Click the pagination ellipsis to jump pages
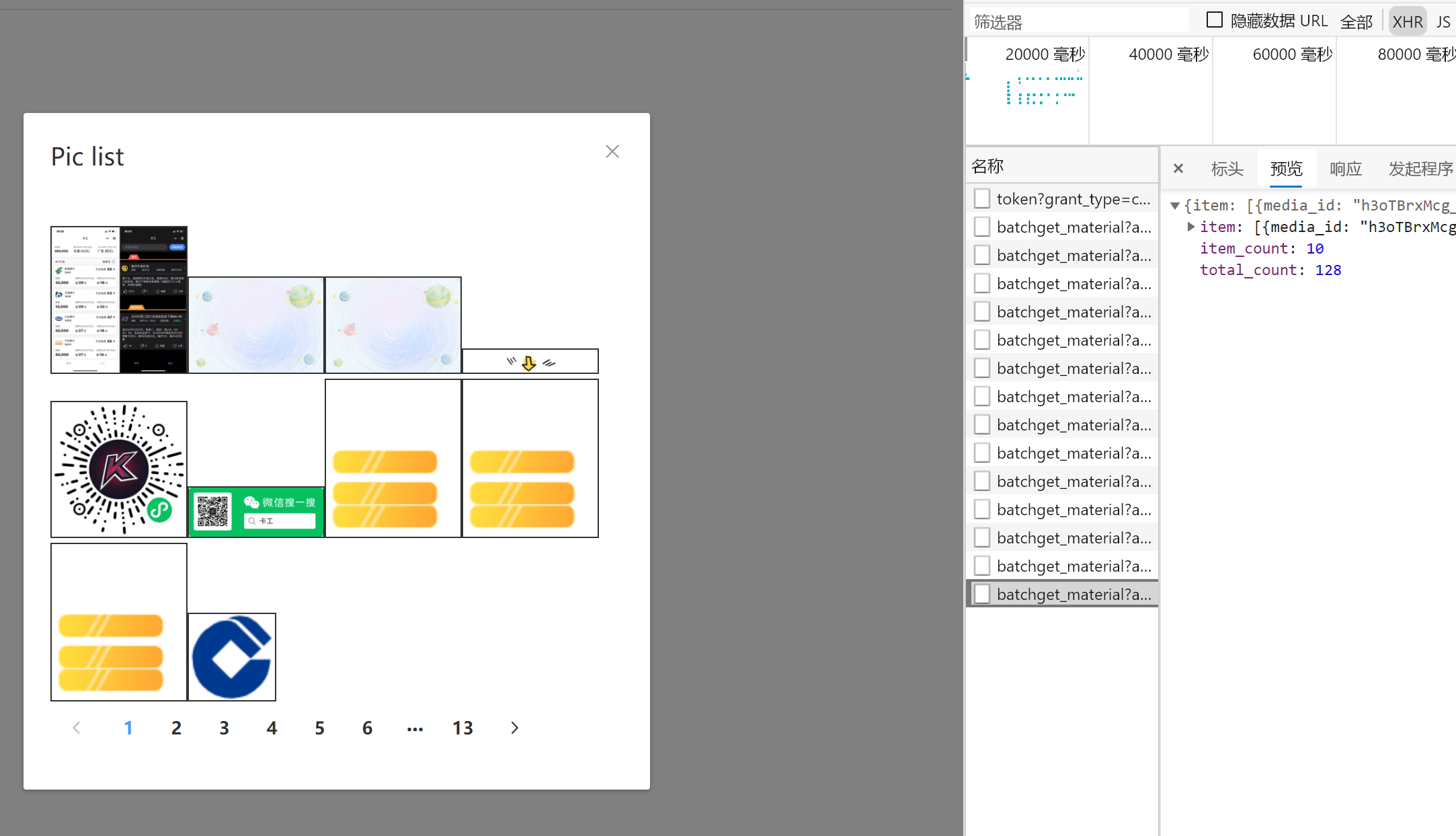 (x=415, y=728)
